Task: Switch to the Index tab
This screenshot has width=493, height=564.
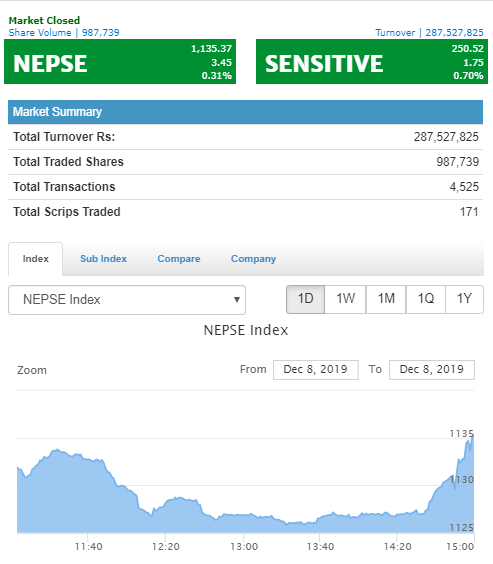Action: 36,259
